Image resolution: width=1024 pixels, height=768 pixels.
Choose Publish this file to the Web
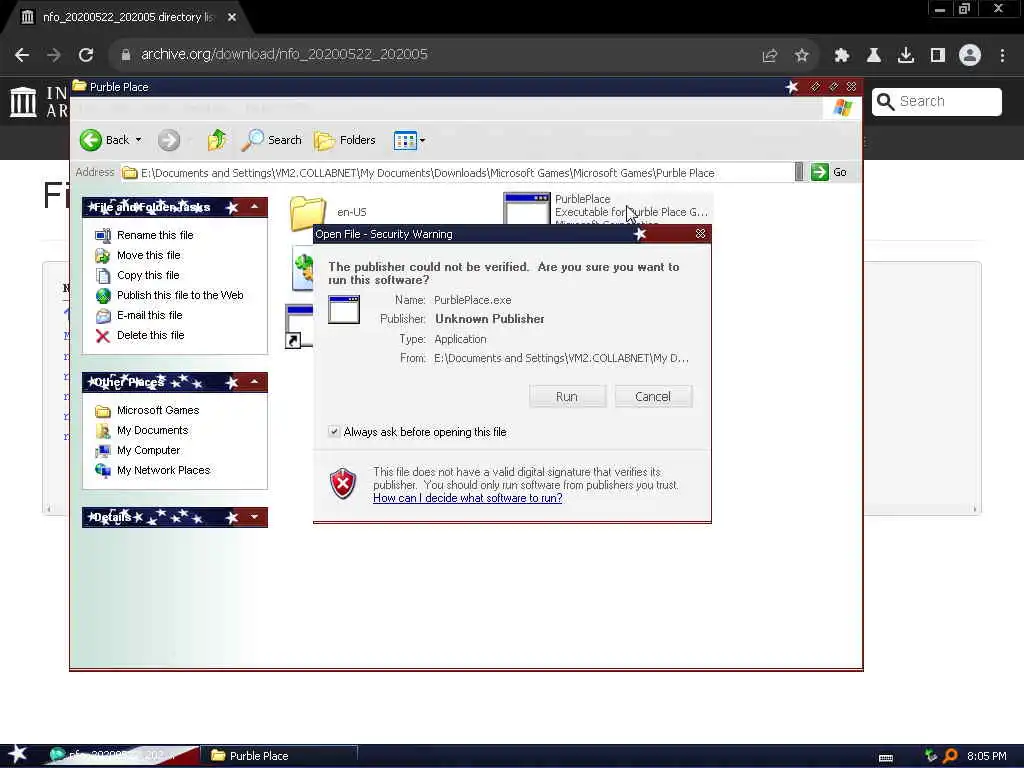[180, 295]
